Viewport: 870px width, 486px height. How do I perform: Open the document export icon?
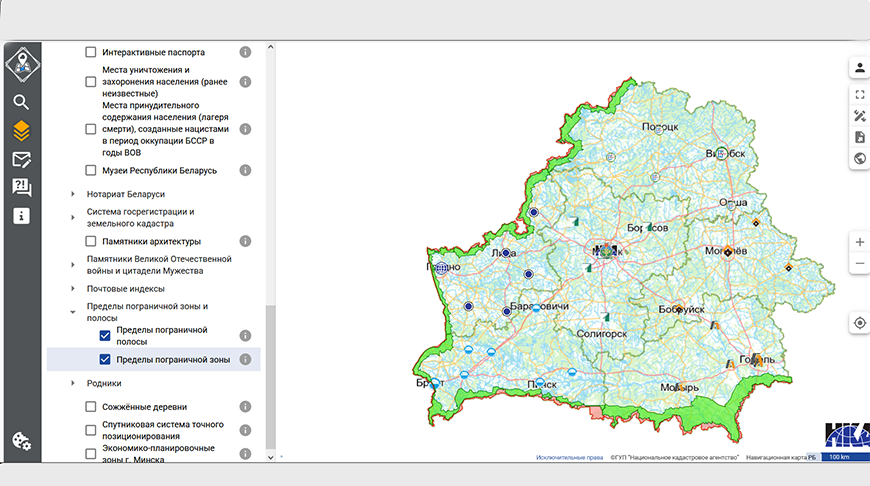tap(859, 137)
